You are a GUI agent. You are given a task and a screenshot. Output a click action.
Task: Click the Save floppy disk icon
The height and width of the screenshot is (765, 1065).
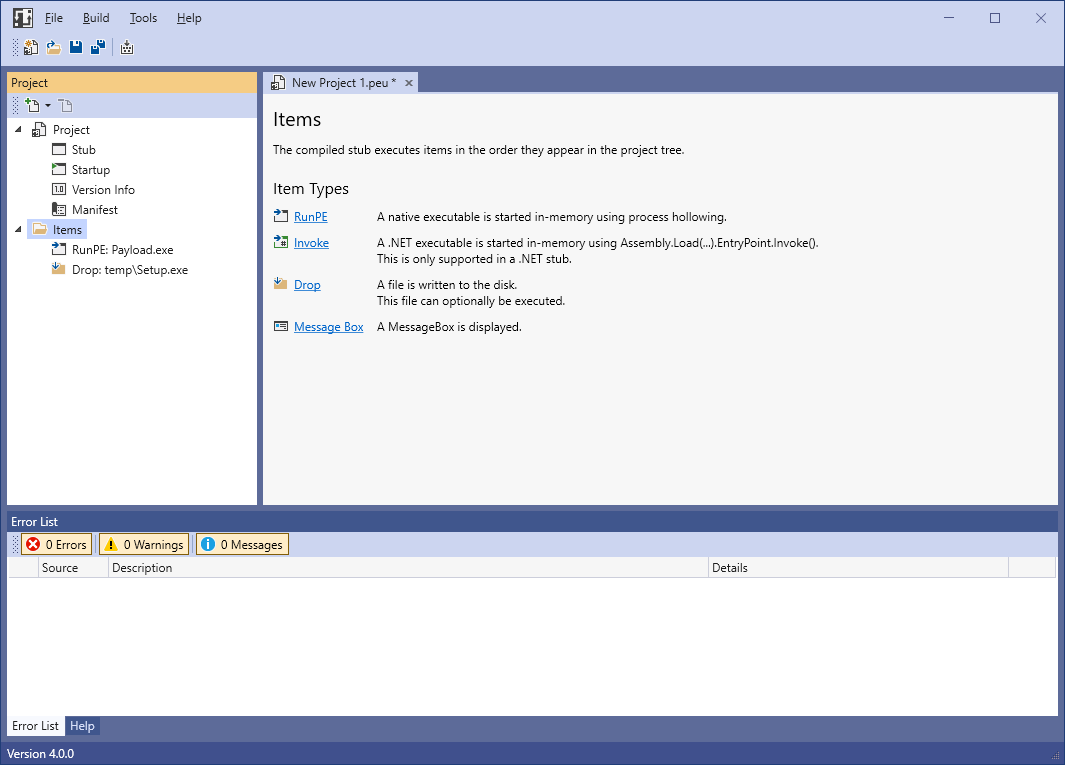point(76,47)
